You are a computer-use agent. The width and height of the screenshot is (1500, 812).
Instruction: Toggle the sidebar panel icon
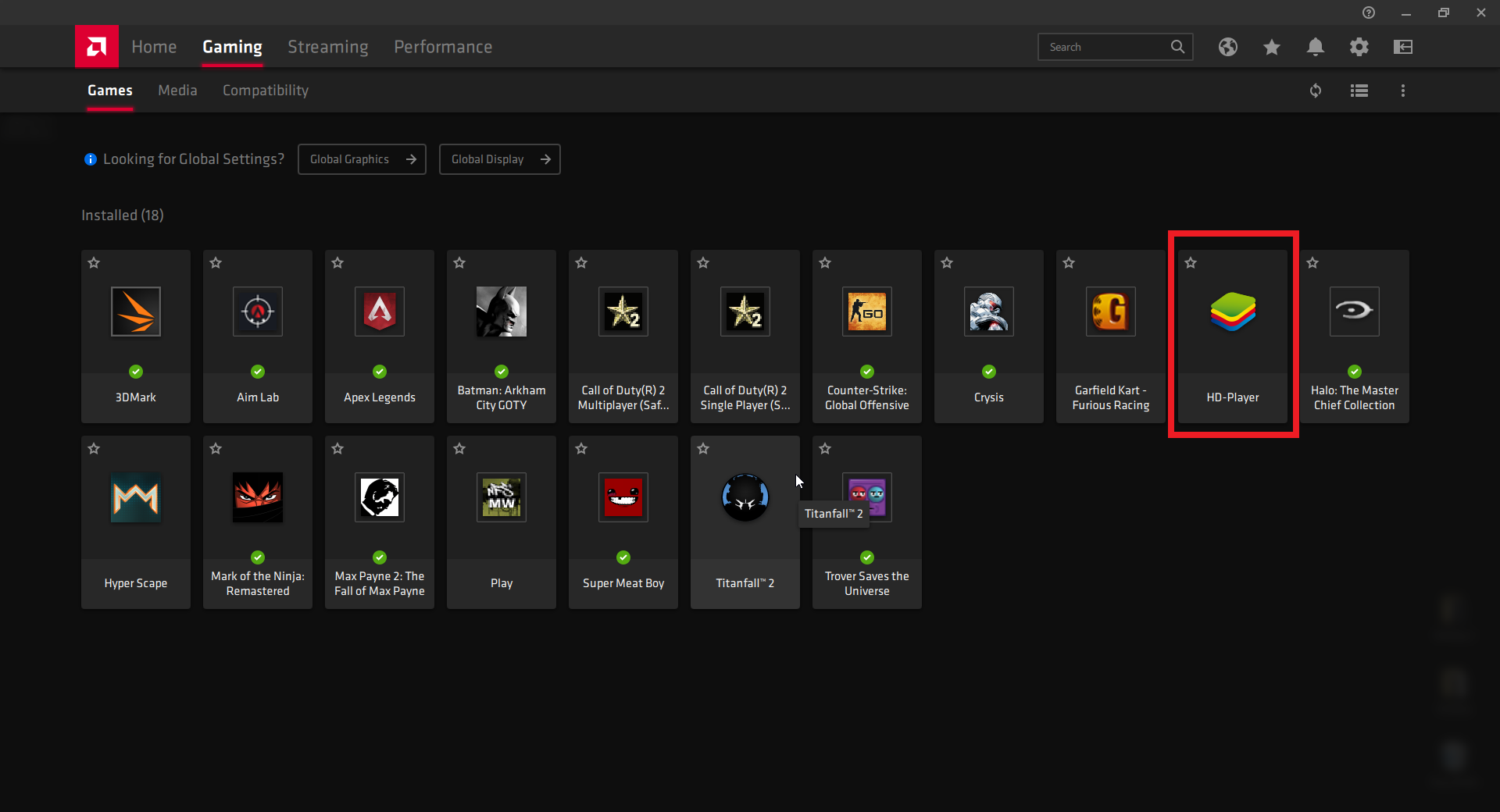pos(1403,47)
